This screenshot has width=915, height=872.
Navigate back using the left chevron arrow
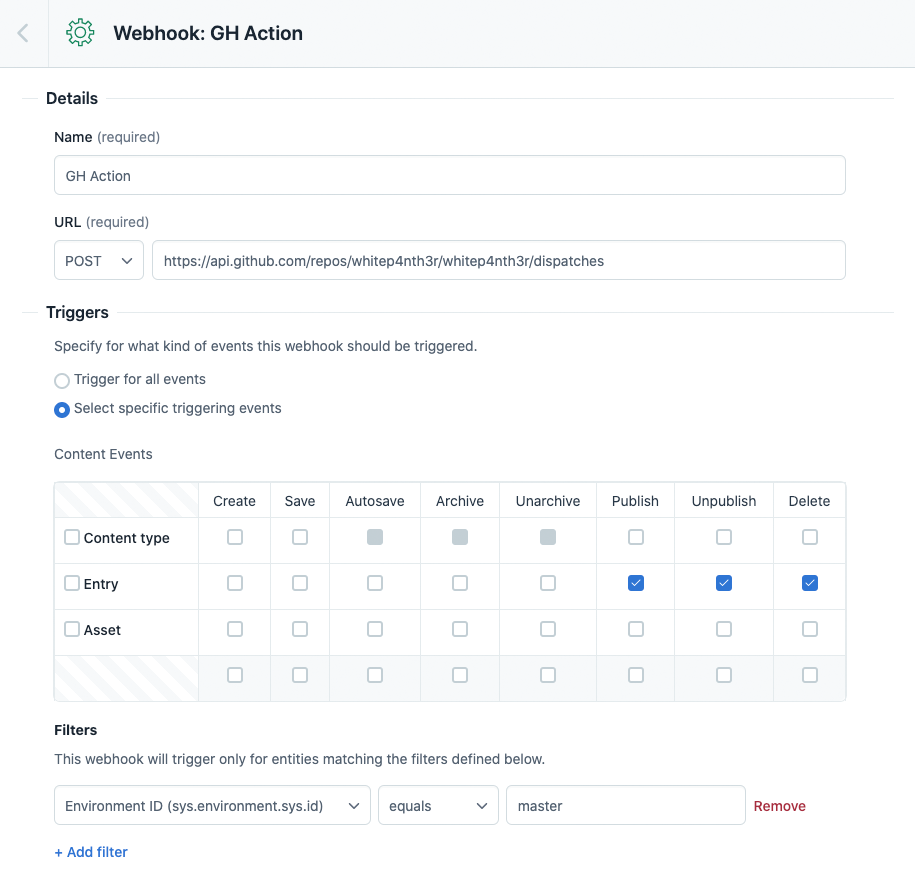click(22, 32)
